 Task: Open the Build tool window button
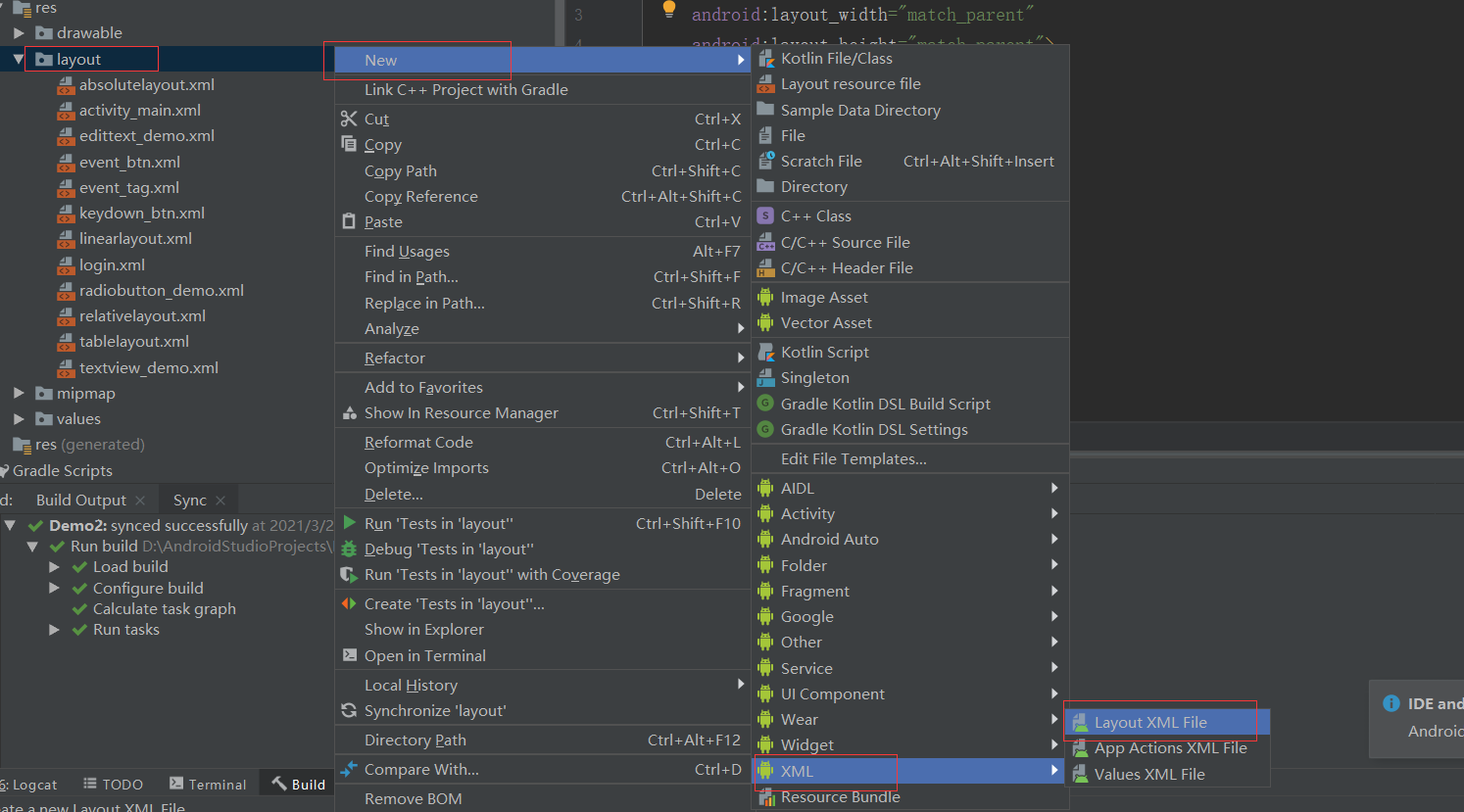(x=298, y=785)
